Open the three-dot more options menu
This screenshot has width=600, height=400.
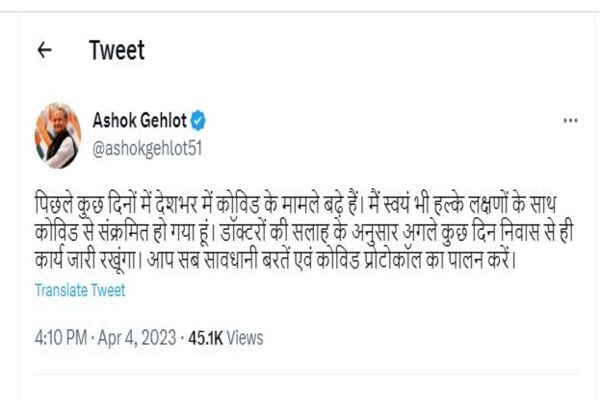click(x=570, y=120)
